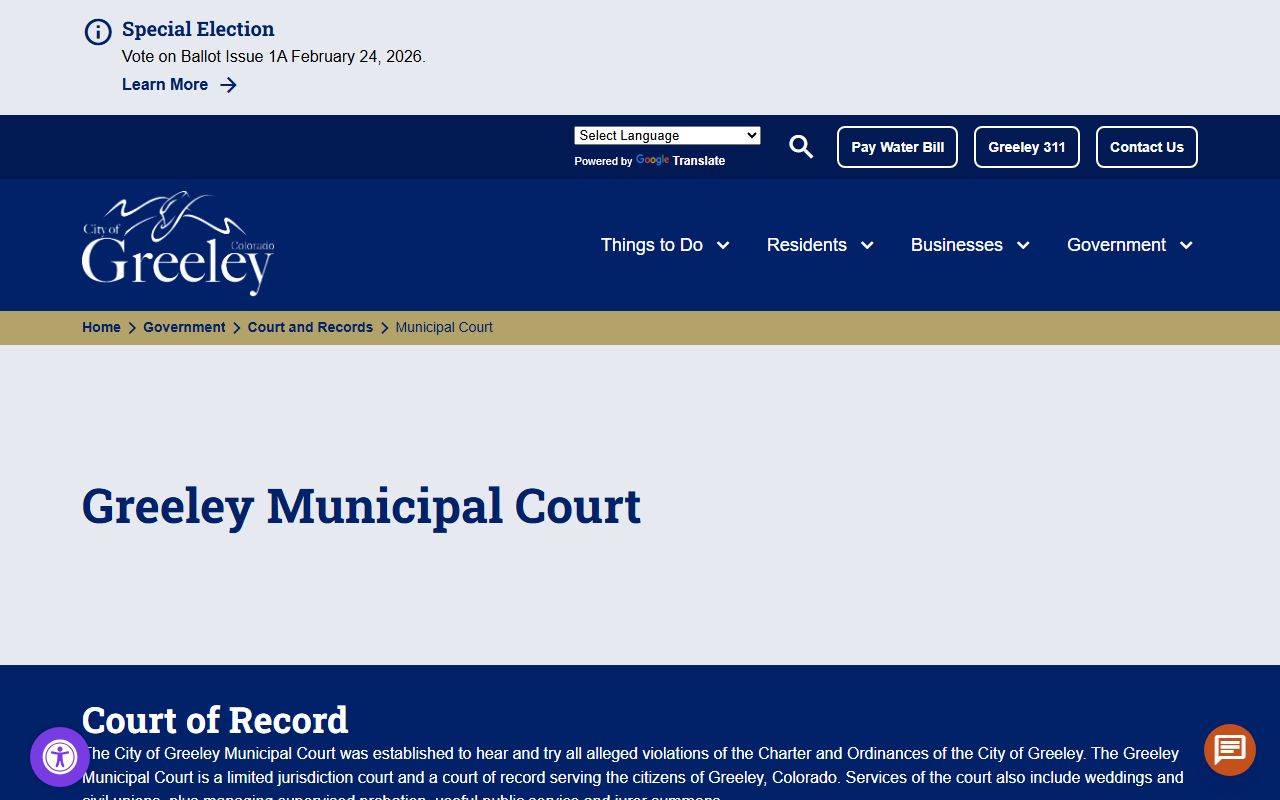
Task: Go to Home breadcrumb link
Action: tap(101, 327)
